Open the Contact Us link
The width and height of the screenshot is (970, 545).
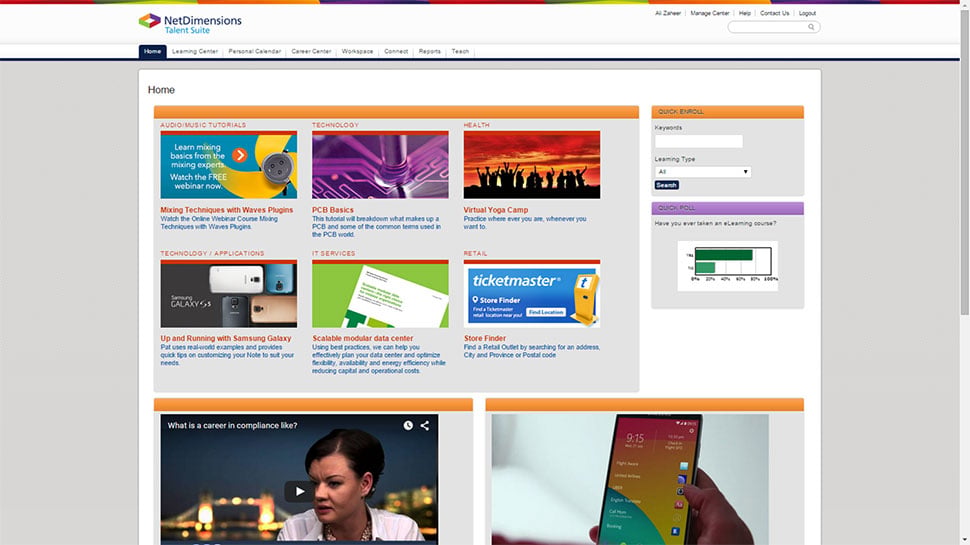tap(775, 13)
